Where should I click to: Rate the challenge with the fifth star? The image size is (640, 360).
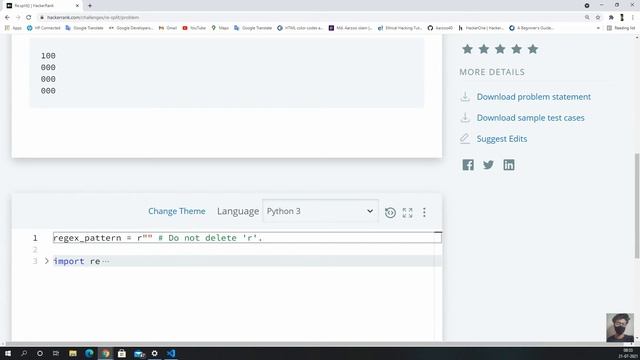pos(533,49)
